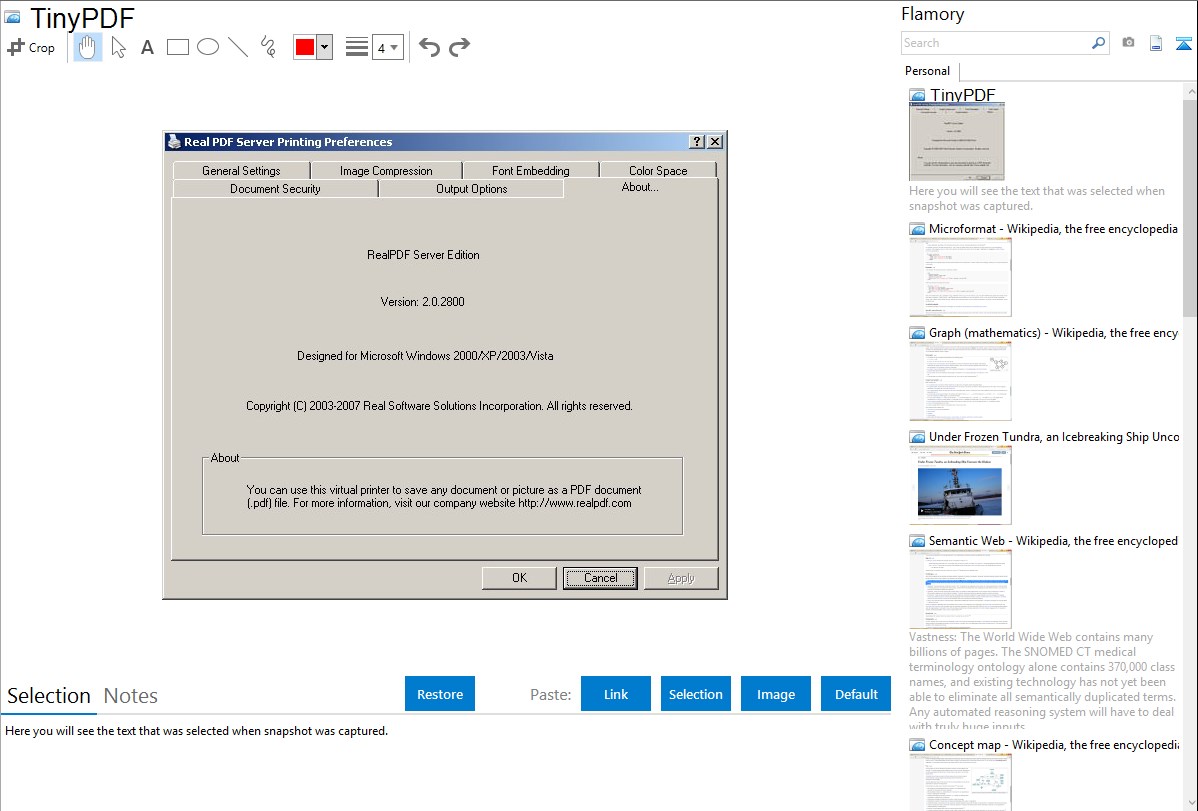Click the scrollbar down arrow in Flamory panel
The image size is (1198, 811).
[x=1190, y=803]
